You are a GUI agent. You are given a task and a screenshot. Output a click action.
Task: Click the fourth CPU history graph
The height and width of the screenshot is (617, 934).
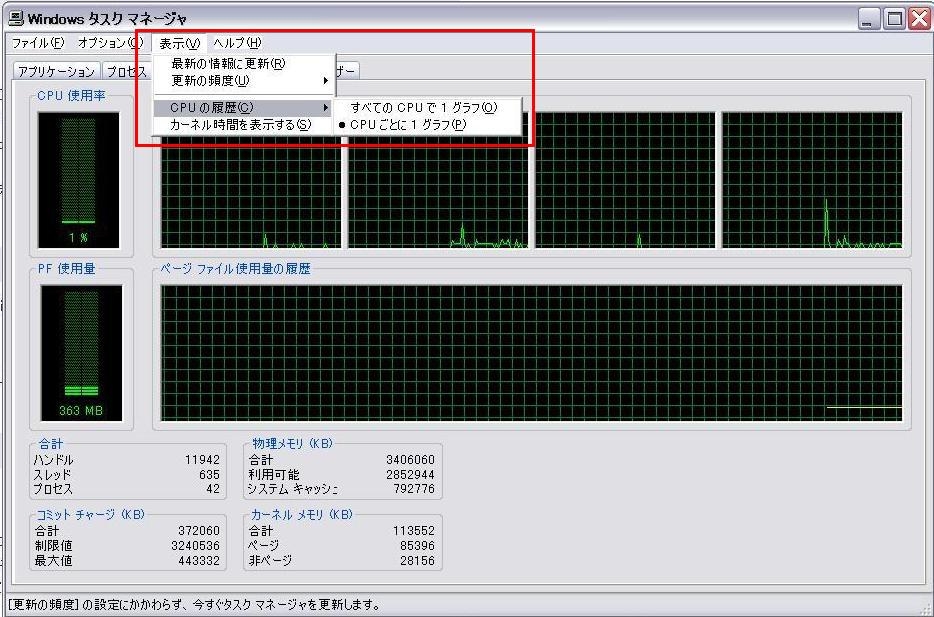(812, 180)
